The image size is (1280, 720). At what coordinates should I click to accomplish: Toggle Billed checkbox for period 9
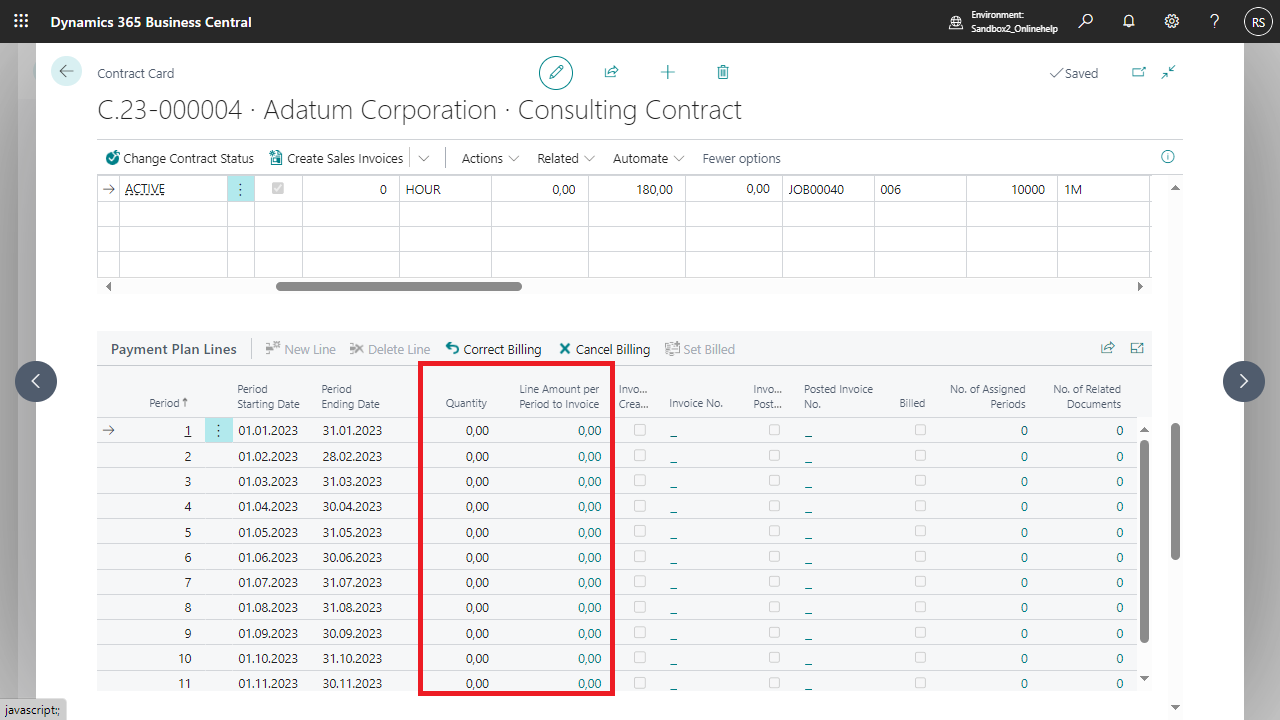920,632
